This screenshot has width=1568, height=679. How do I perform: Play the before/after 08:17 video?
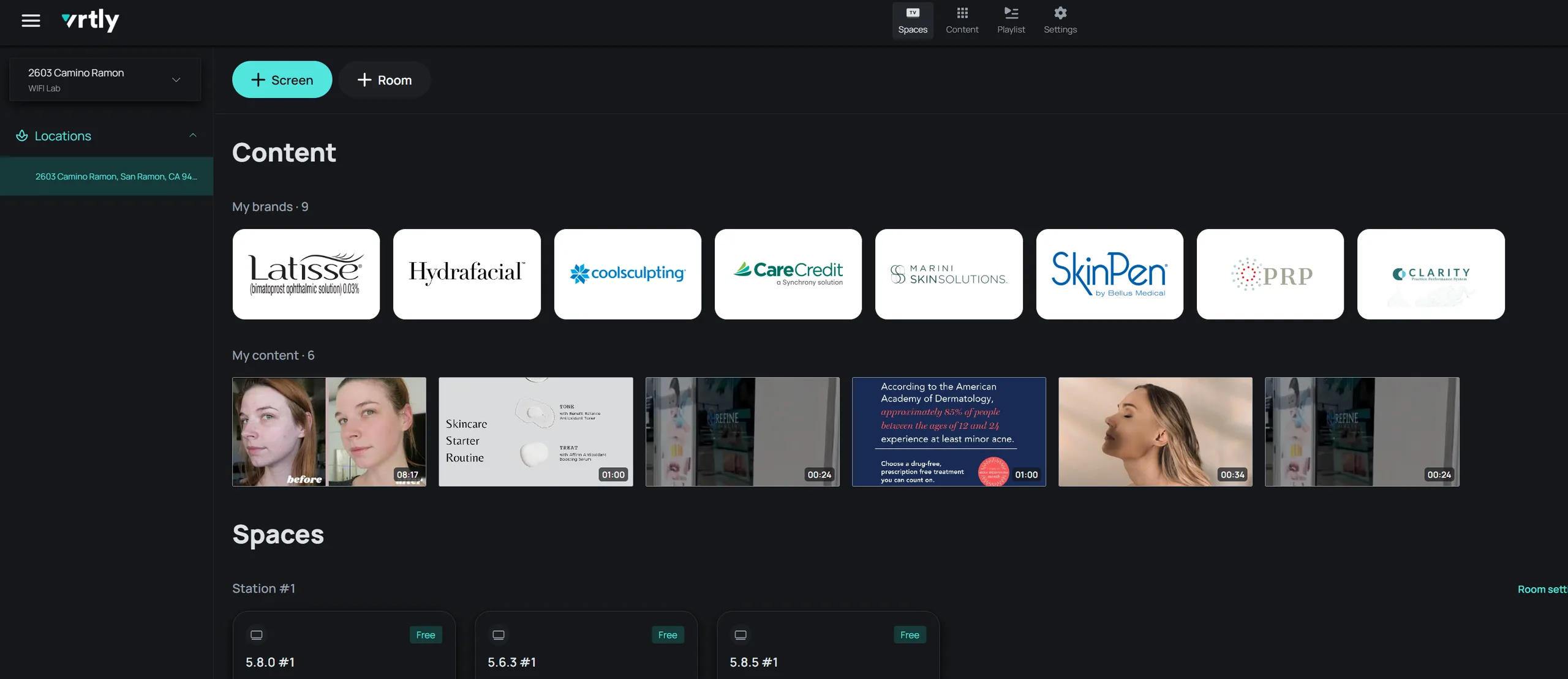[x=329, y=432]
